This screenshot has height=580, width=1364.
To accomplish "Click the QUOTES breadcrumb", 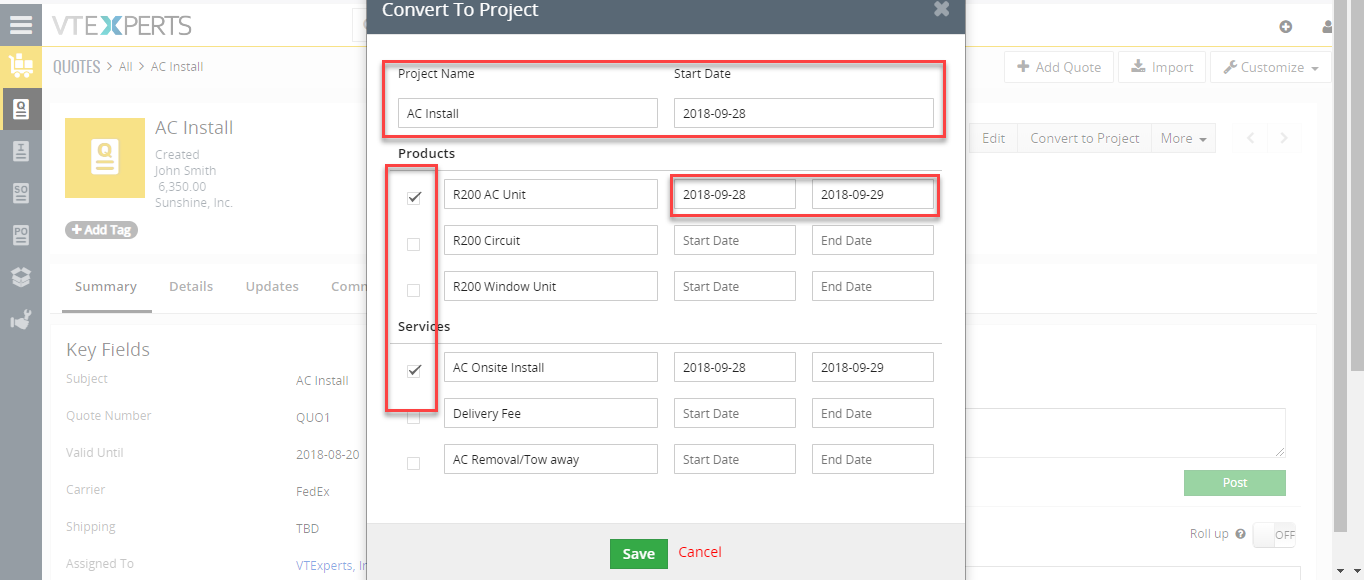I will [77, 66].
